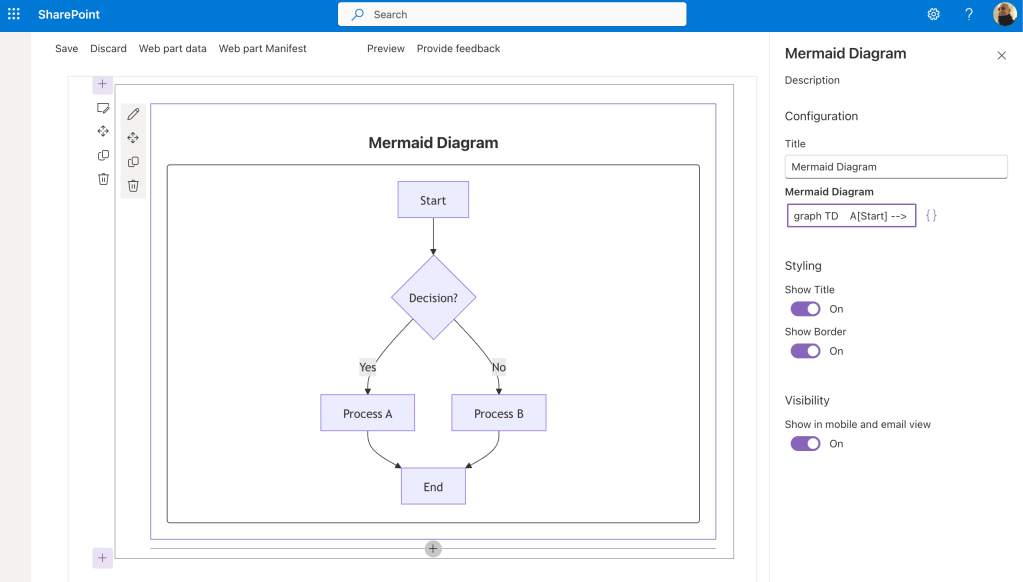Click the edit section icon
The width and height of the screenshot is (1023, 582).
[103, 108]
